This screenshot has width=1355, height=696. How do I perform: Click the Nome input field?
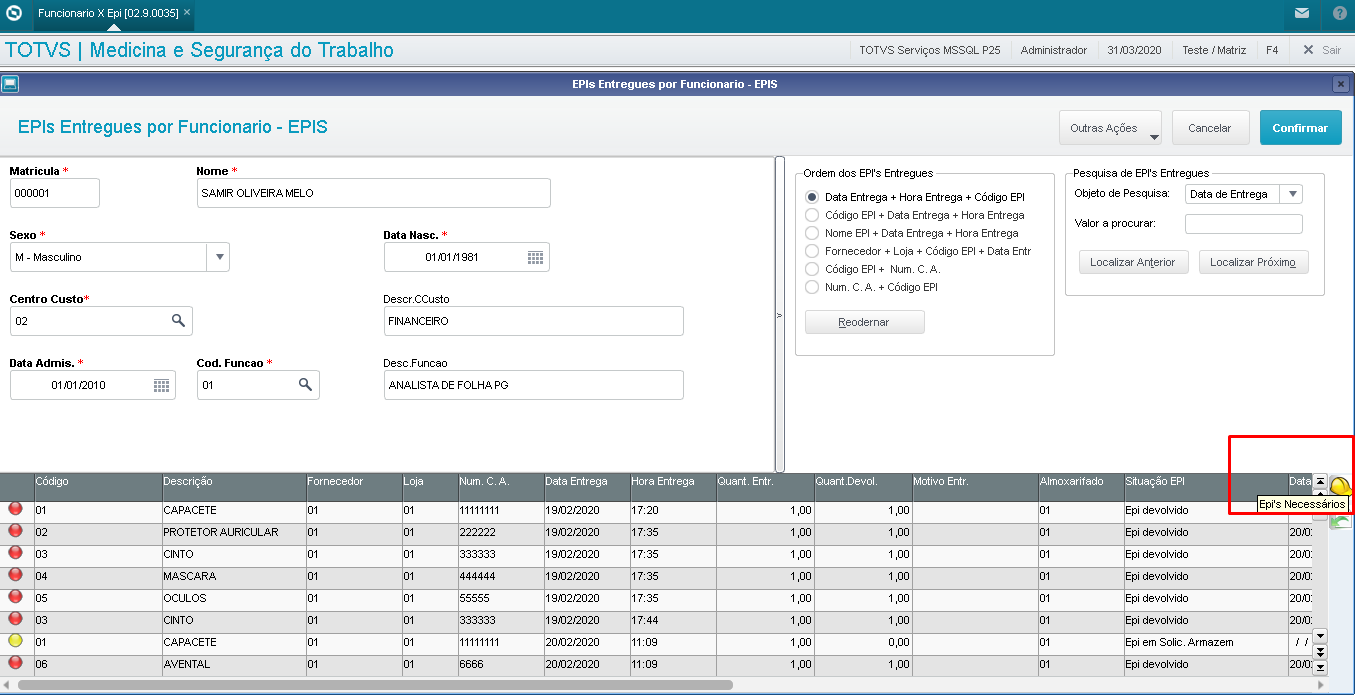[x=374, y=193]
